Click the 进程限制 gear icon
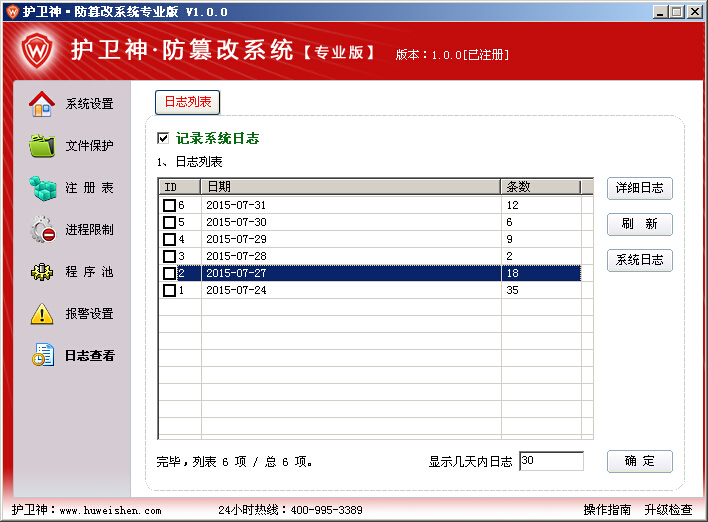 click(x=43, y=229)
